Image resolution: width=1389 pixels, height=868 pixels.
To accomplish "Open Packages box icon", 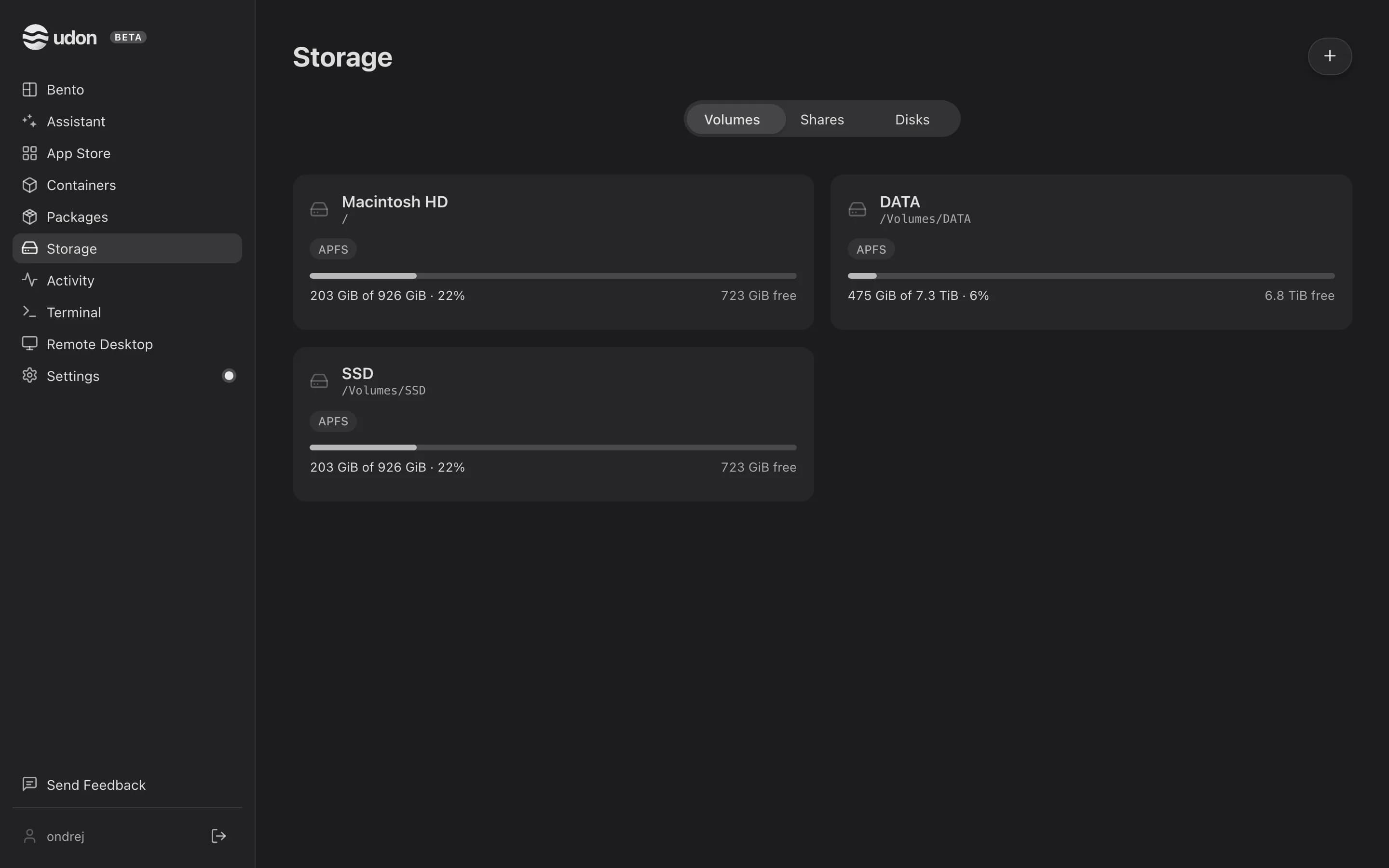I will click(x=29, y=217).
